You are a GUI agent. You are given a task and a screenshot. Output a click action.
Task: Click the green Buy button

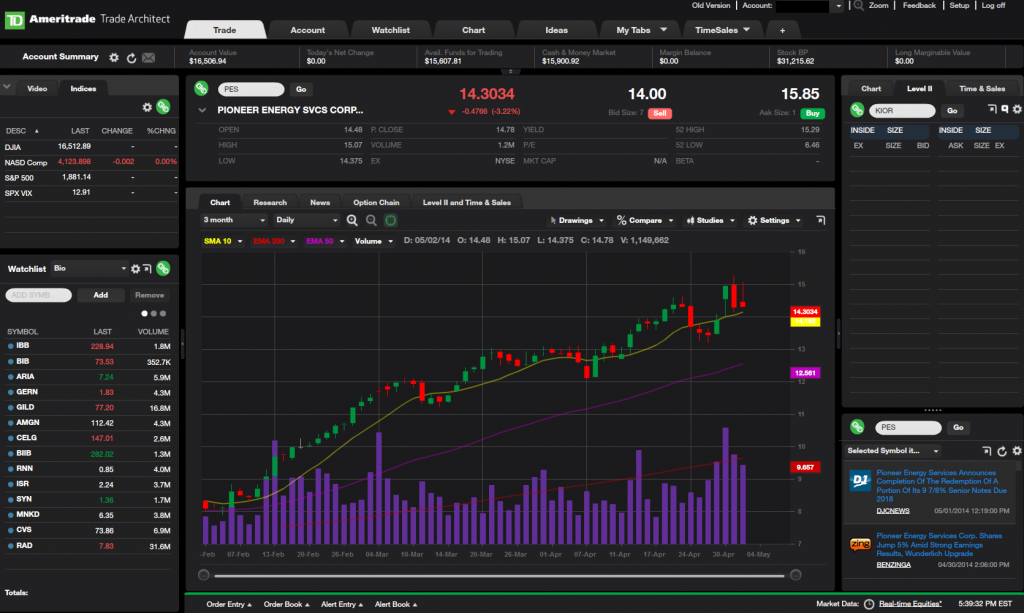pyautogui.click(x=812, y=114)
